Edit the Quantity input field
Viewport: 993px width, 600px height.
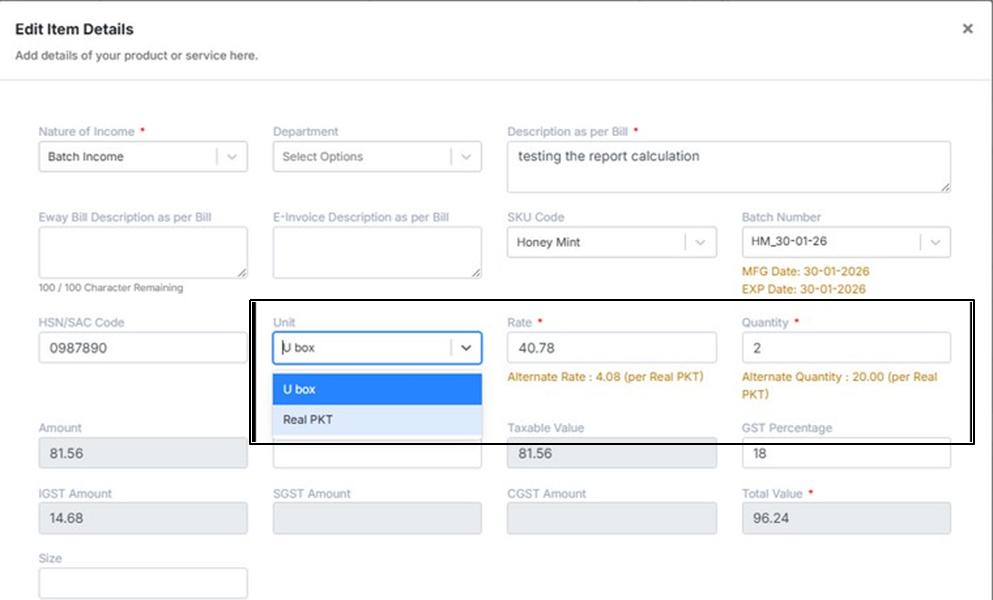[845, 348]
